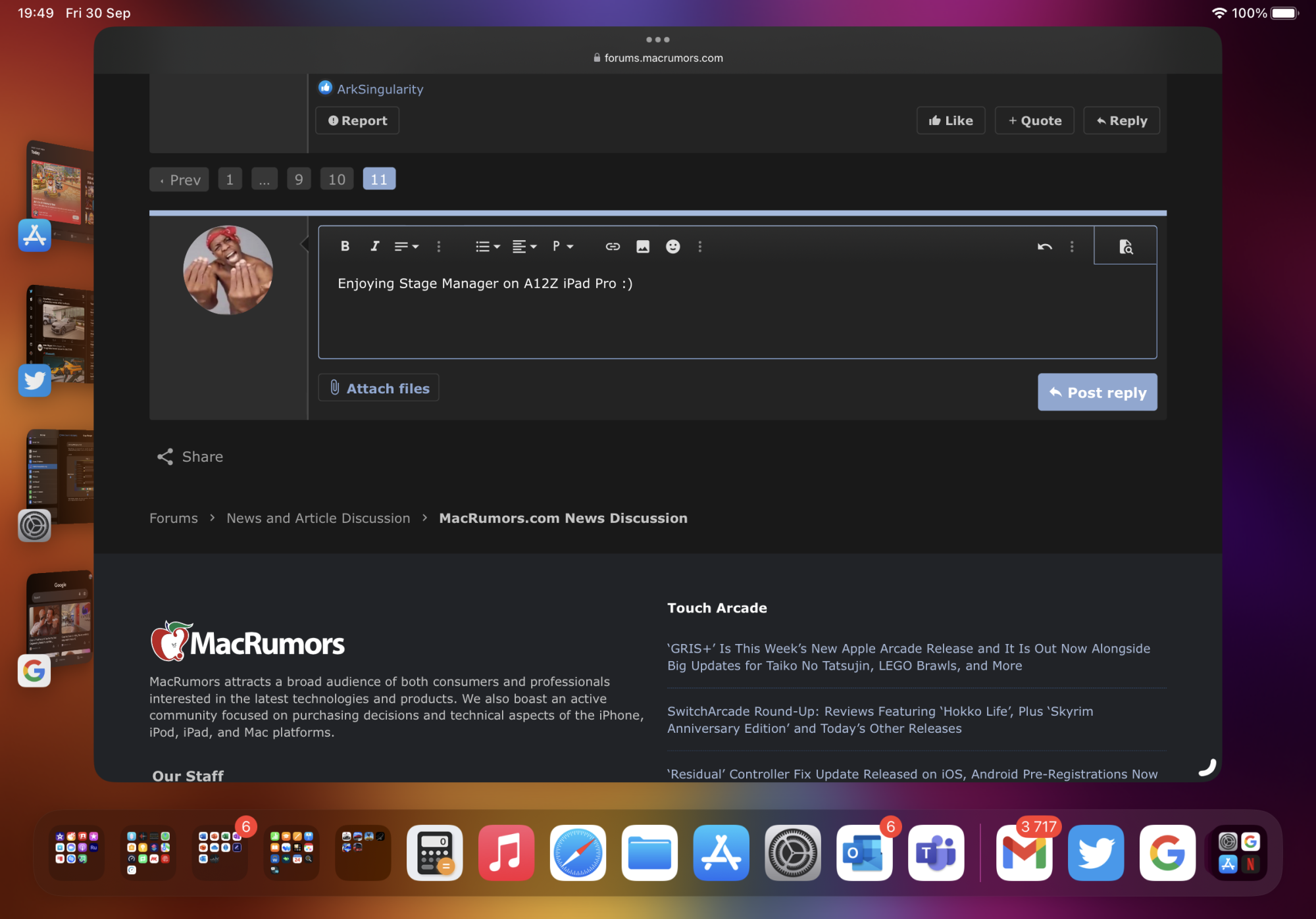Open Calculator from the dock
This screenshot has height=919, width=1316.
434,853
